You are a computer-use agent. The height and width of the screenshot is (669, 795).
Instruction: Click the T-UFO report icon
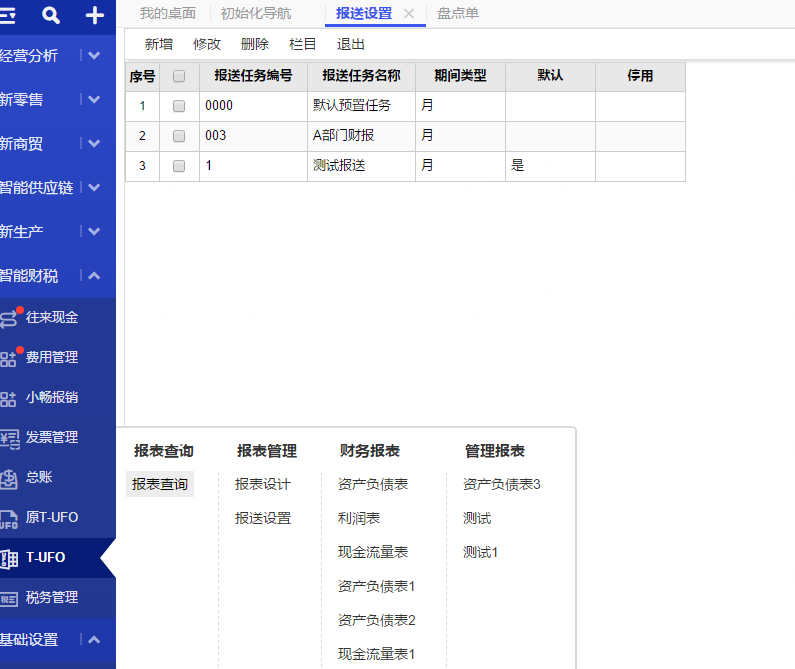(9, 559)
